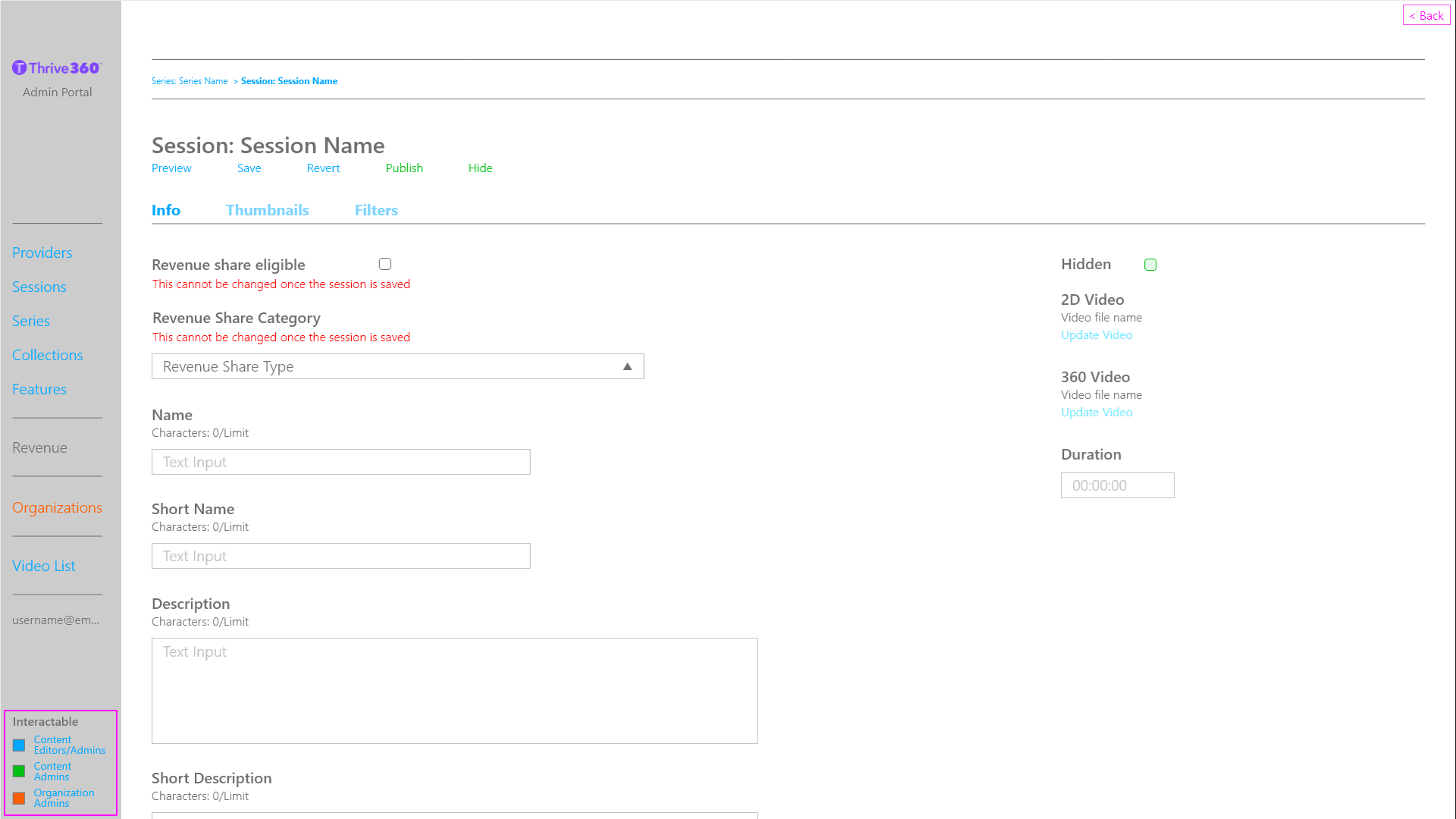Image resolution: width=1456 pixels, height=819 pixels.
Task: Click the Duration time input field
Action: (x=1117, y=485)
